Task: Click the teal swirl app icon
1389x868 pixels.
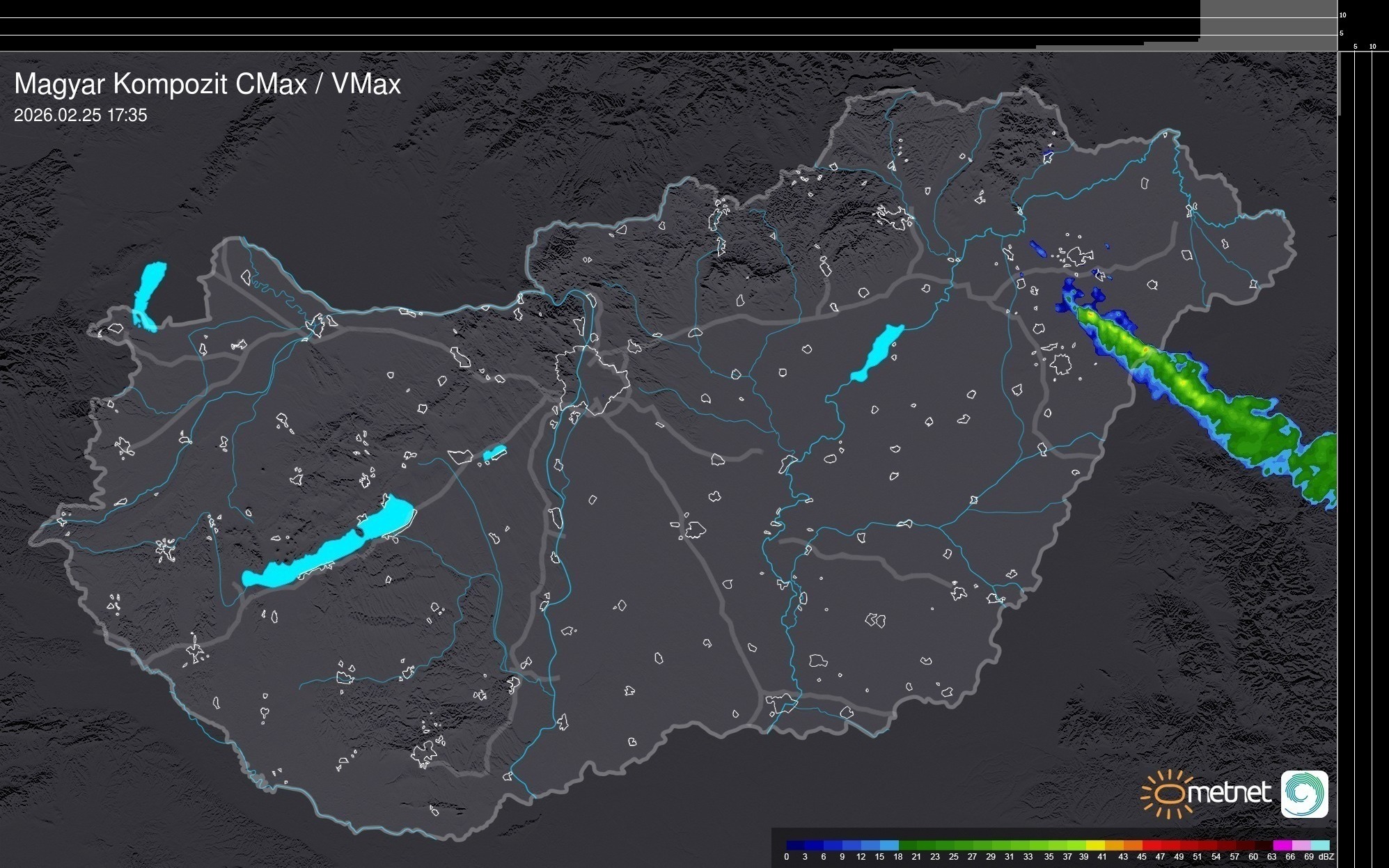Action: (1304, 794)
